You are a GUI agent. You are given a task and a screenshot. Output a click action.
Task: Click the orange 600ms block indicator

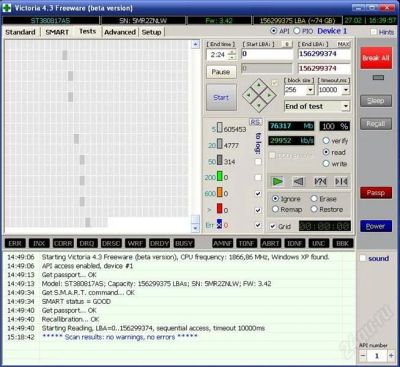click(219, 193)
